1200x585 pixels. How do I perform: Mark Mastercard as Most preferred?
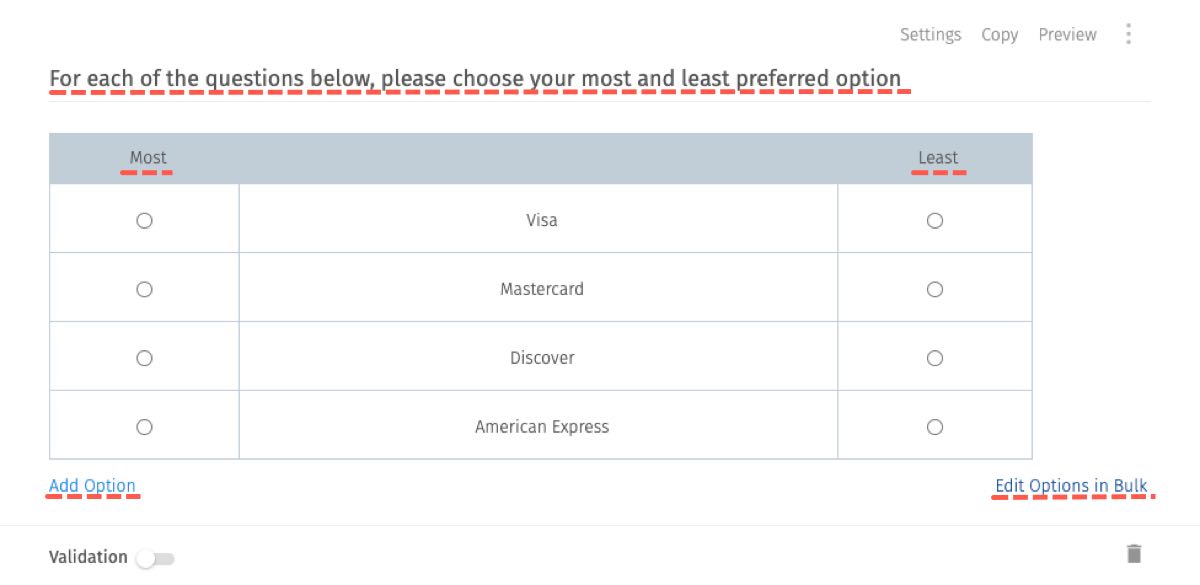143,289
